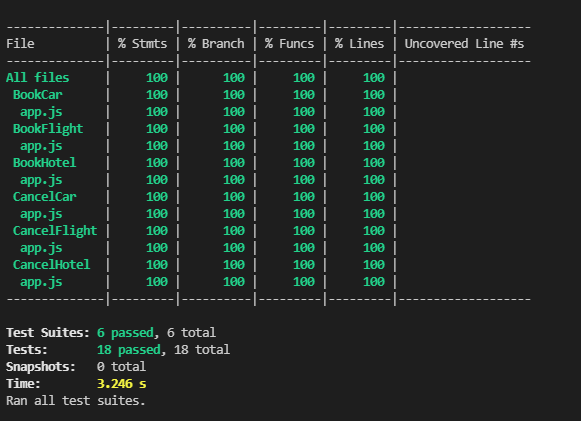Click the 'Snapshots:' label
The image size is (581, 421).
pyautogui.click(x=41, y=367)
